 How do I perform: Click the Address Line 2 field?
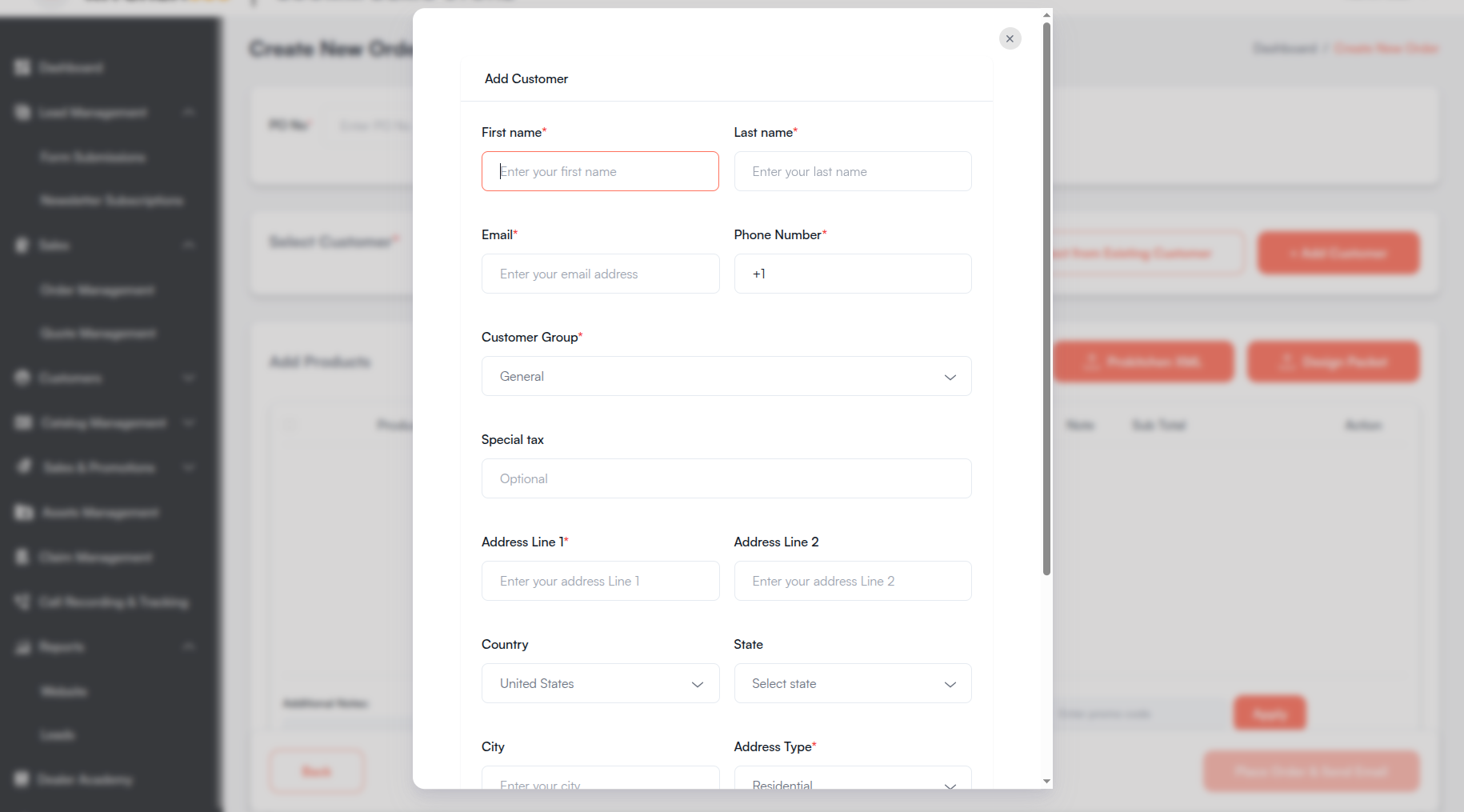pos(853,581)
